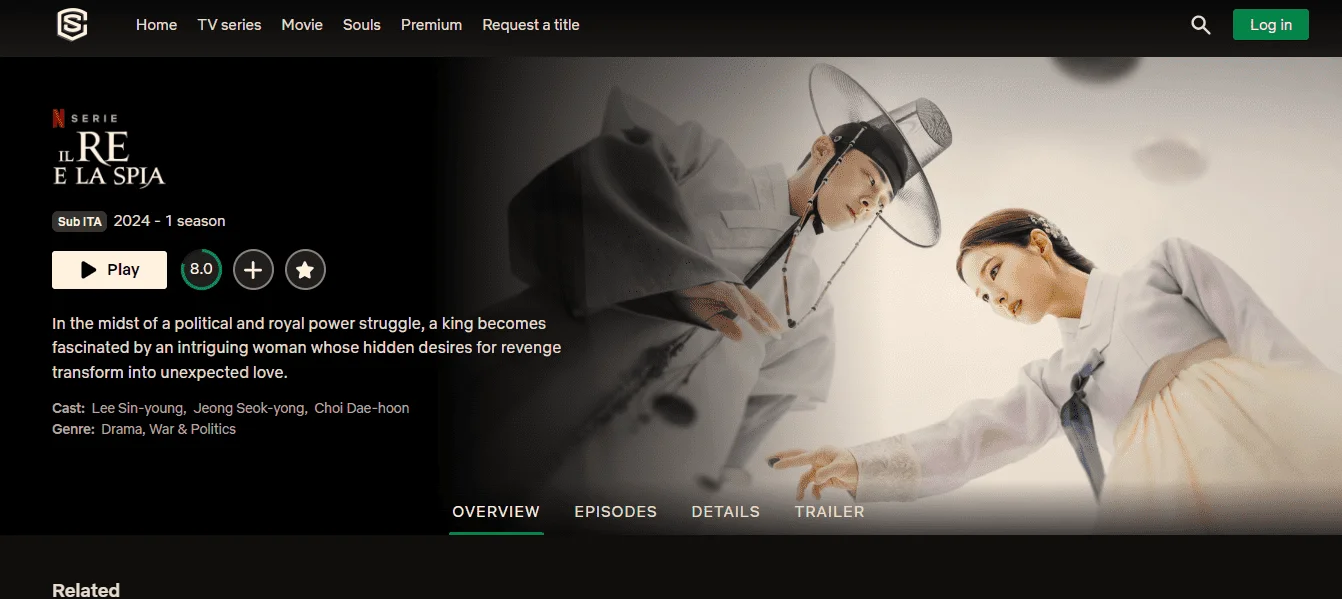This screenshot has width=1342, height=599.
Task: Switch to the Overview tab
Action: pyautogui.click(x=496, y=511)
